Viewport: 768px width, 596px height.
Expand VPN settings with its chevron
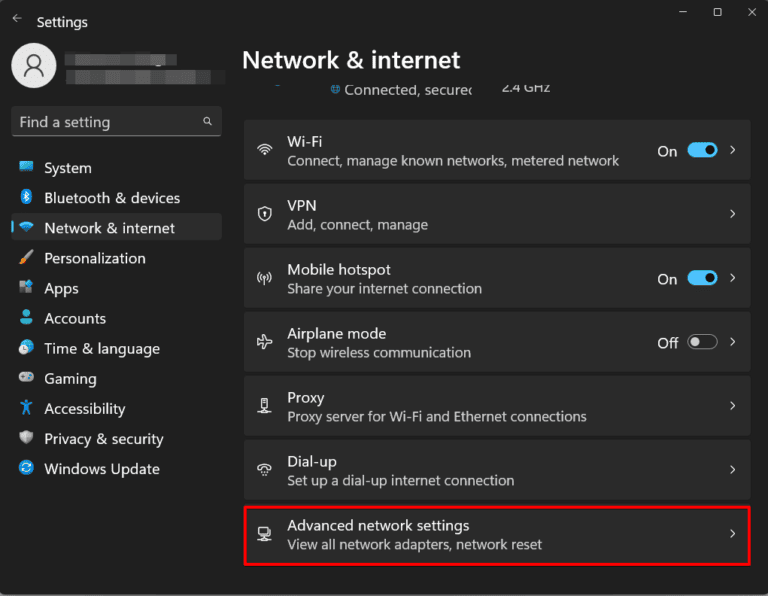pos(732,214)
